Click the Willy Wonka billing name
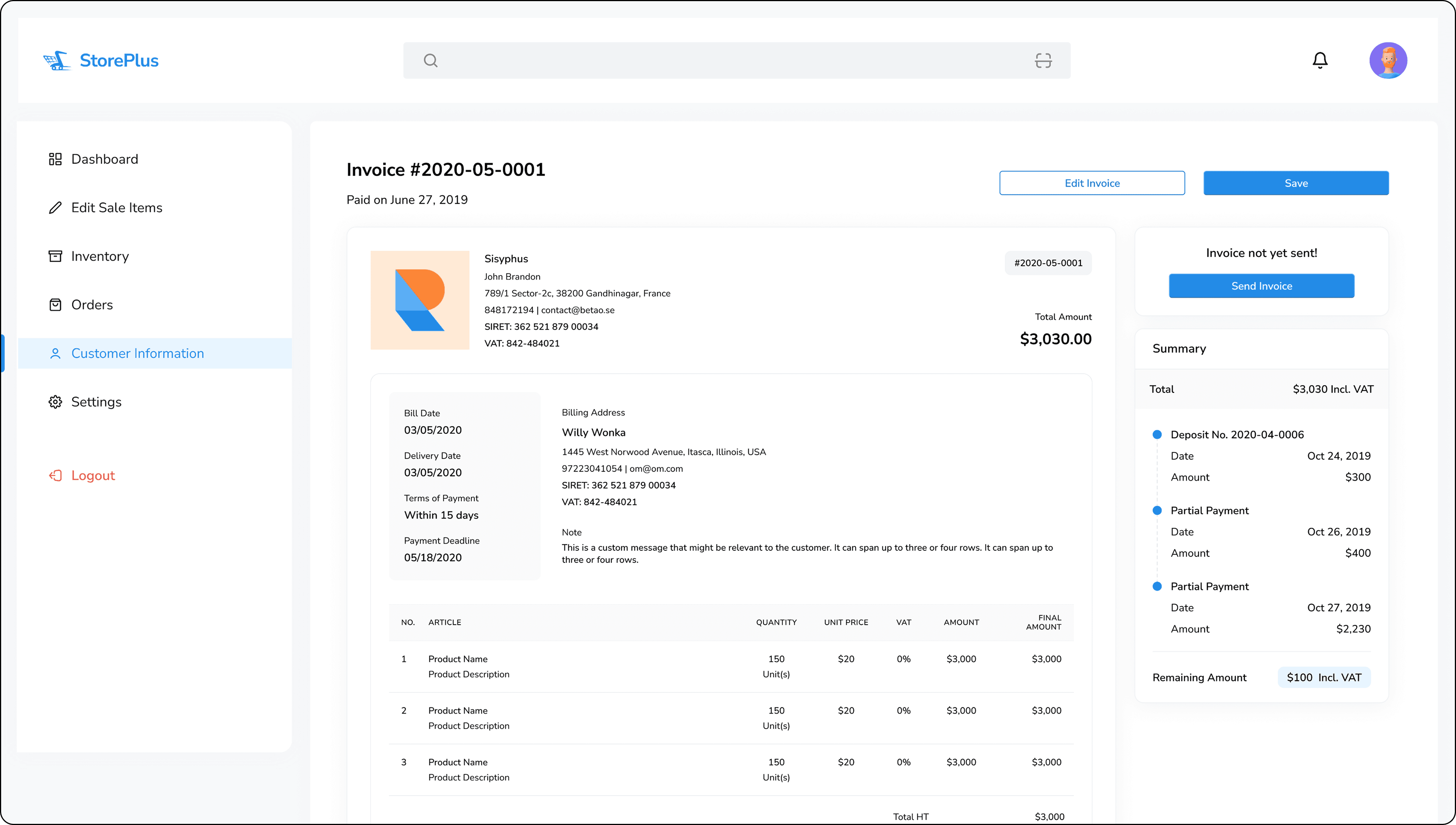The height and width of the screenshot is (825, 1456). pos(594,432)
